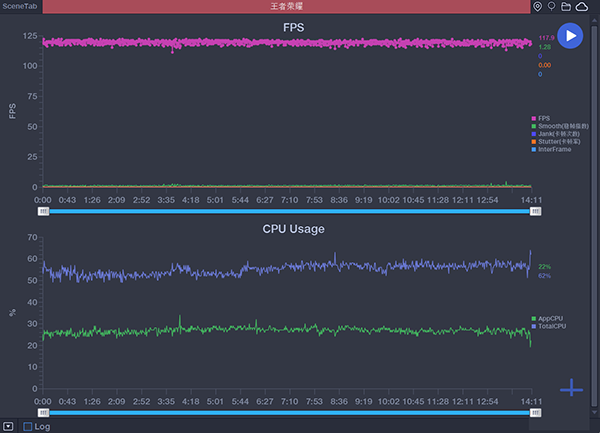Click the red 王者荣耀 title bar
Viewport: 600px width, 433px height.
(x=286, y=7)
